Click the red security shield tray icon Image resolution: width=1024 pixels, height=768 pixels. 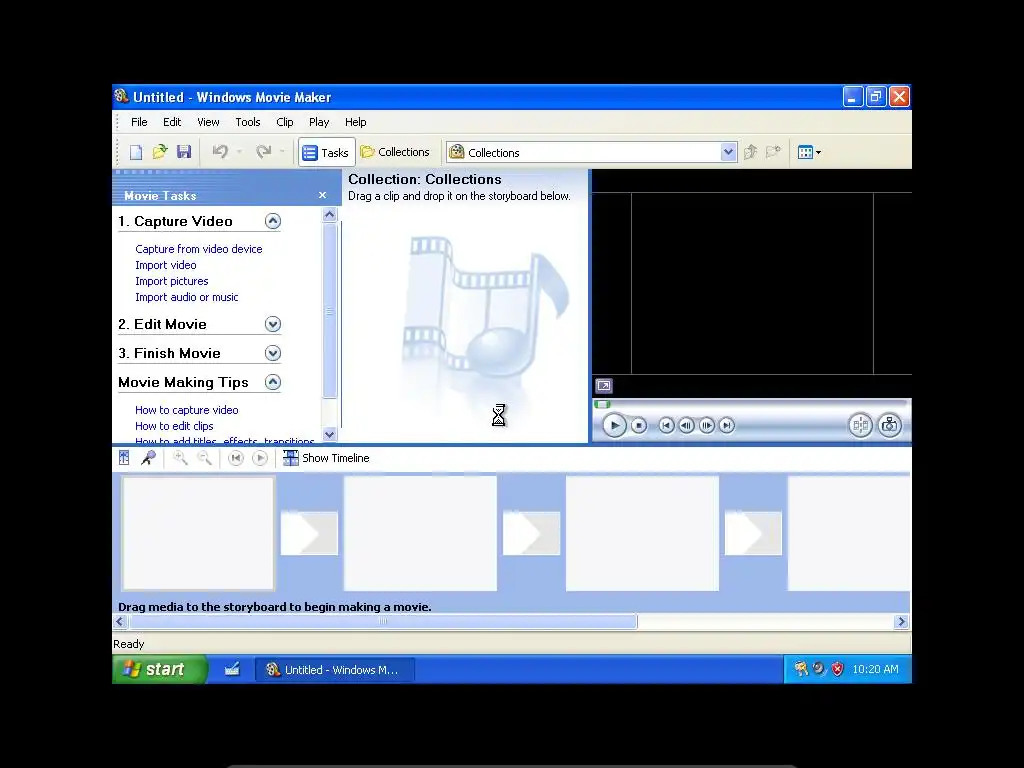(837, 669)
